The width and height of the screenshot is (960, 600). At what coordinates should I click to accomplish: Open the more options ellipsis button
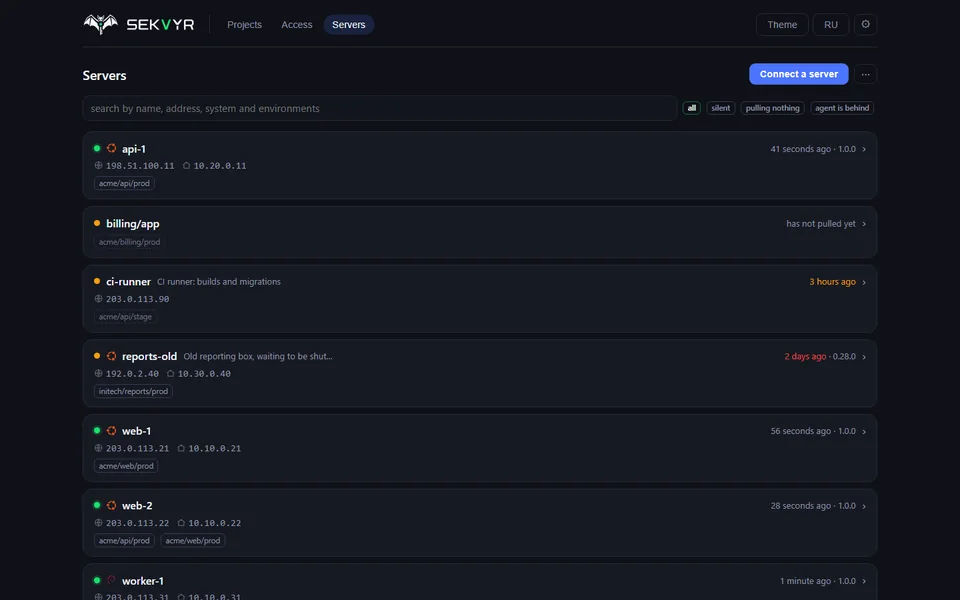[865, 74]
